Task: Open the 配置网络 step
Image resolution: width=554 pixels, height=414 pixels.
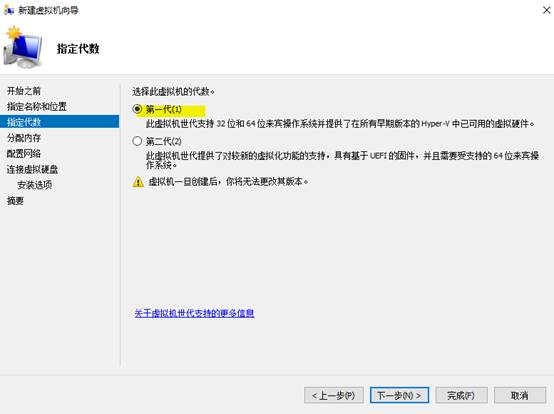Action: [x=24, y=153]
